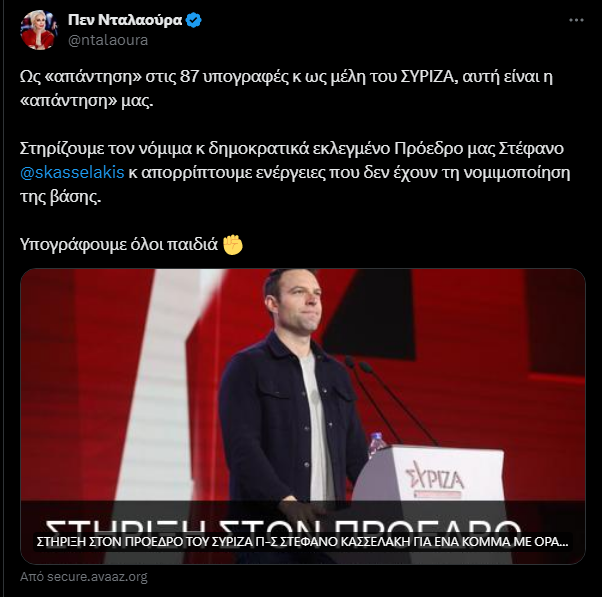Click the microphones above the podium
This screenshot has width=602, height=597.
tap(390, 401)
